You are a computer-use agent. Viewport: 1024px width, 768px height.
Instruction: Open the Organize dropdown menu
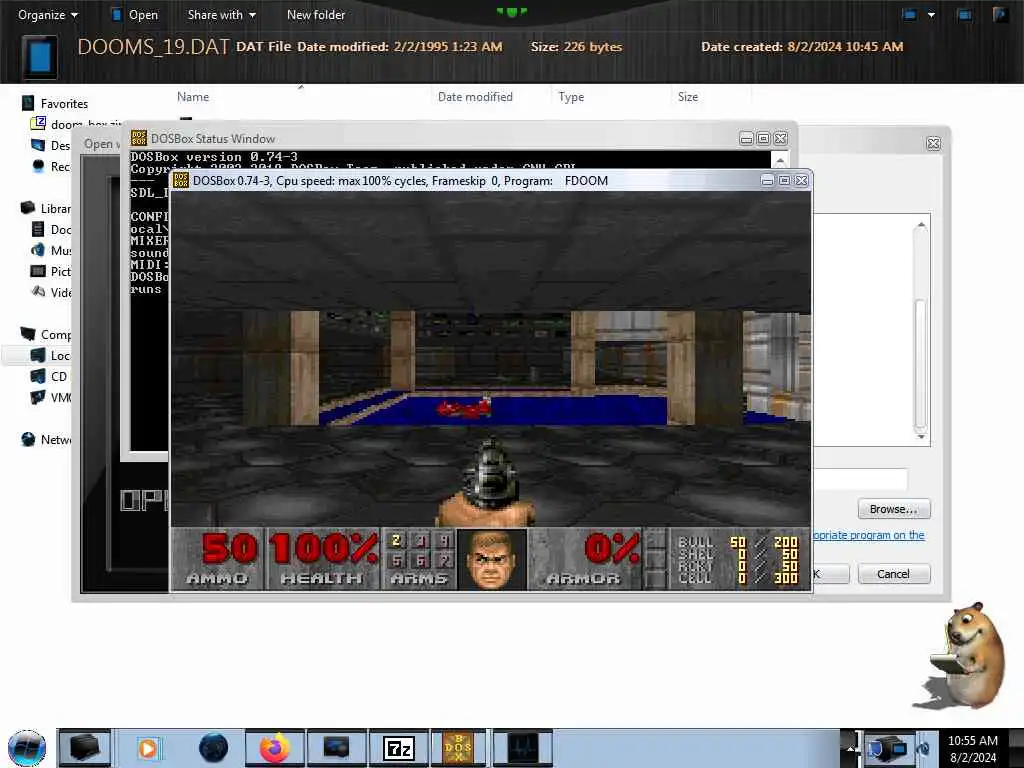click(48, 14)
